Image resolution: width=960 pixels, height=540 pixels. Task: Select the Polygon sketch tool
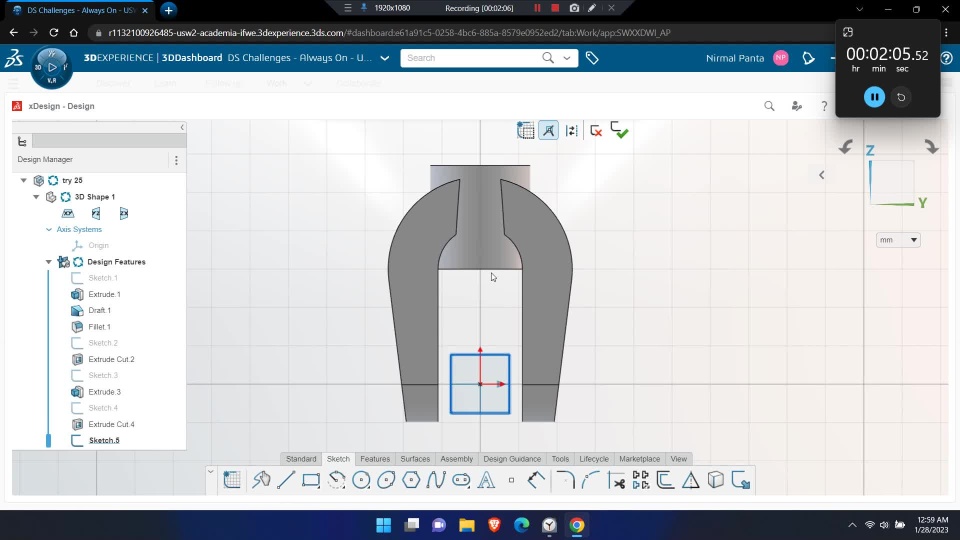tap(411, 480)
